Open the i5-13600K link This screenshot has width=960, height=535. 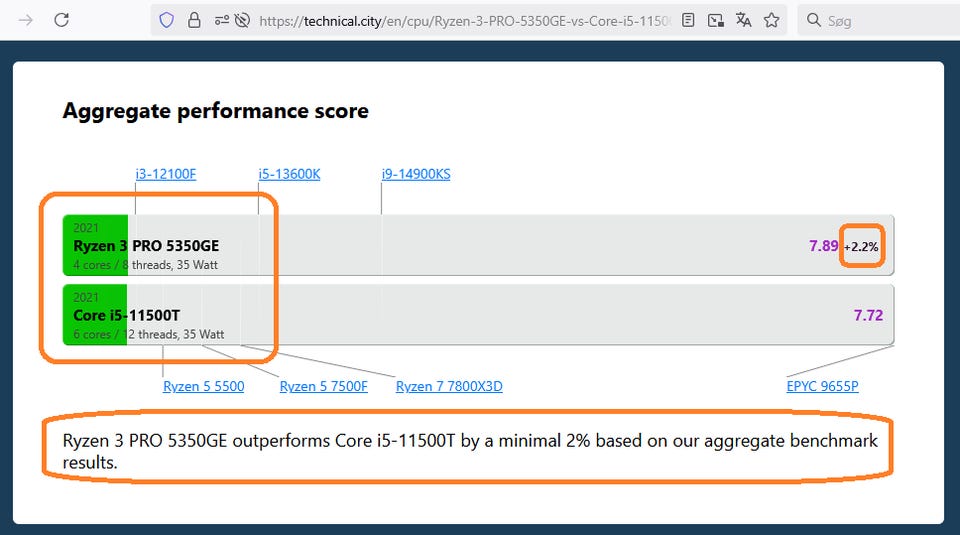tap(289, 174)
